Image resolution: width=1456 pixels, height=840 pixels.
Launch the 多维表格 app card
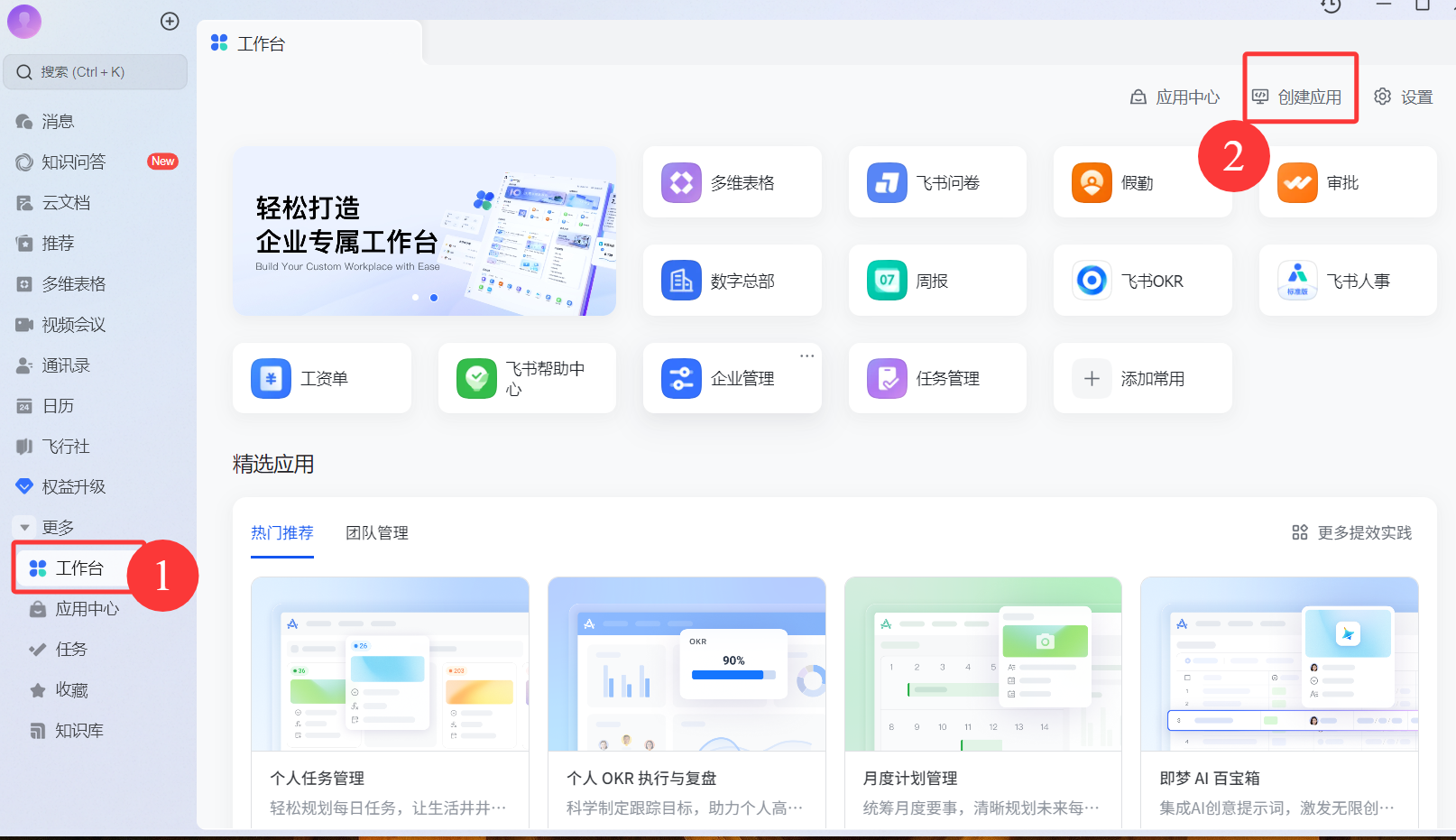click(732, 182)
